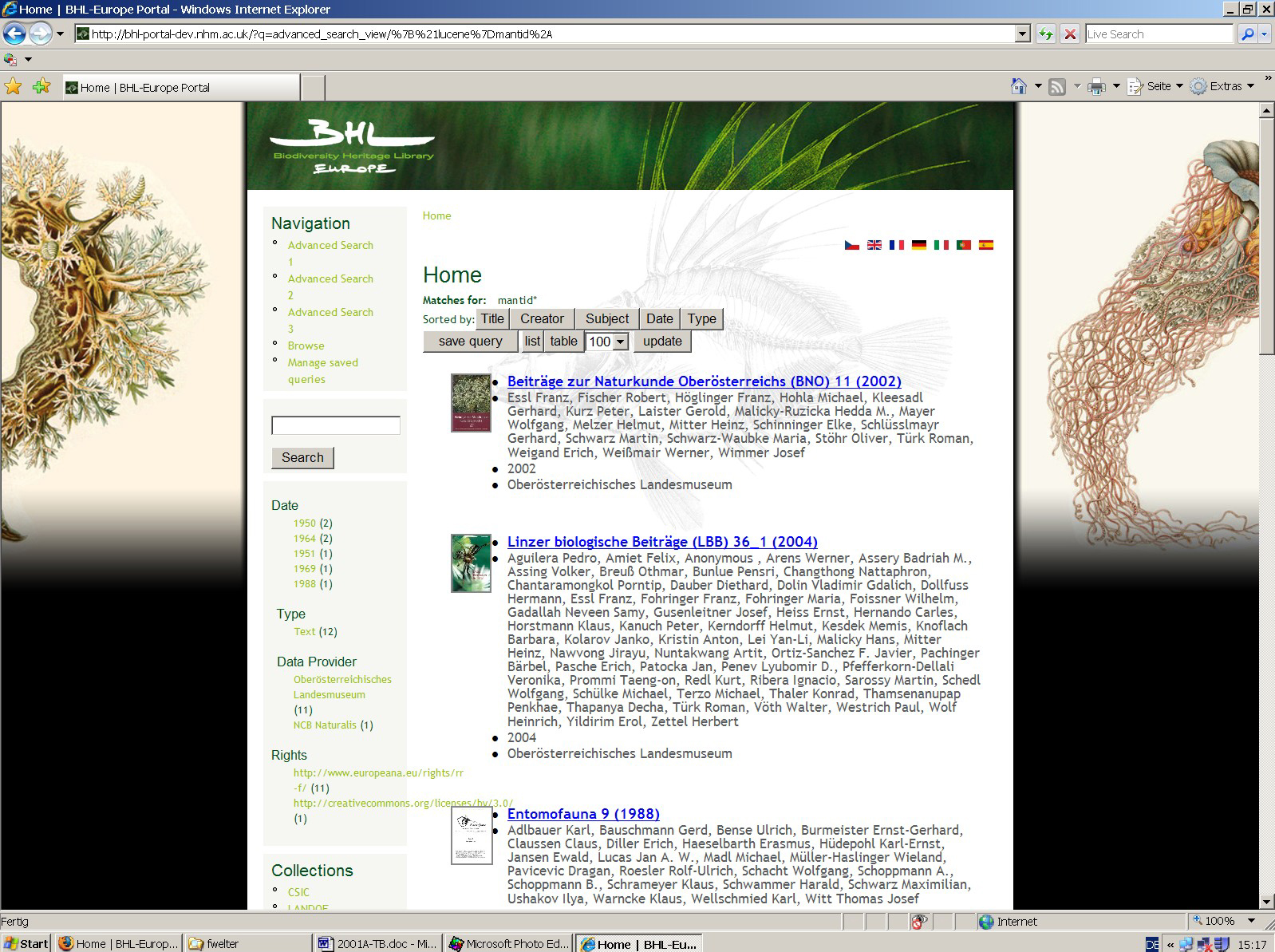Screen dimensions: 1275x952
Task: Click the Favorites star icon
Action: (14, 86)
